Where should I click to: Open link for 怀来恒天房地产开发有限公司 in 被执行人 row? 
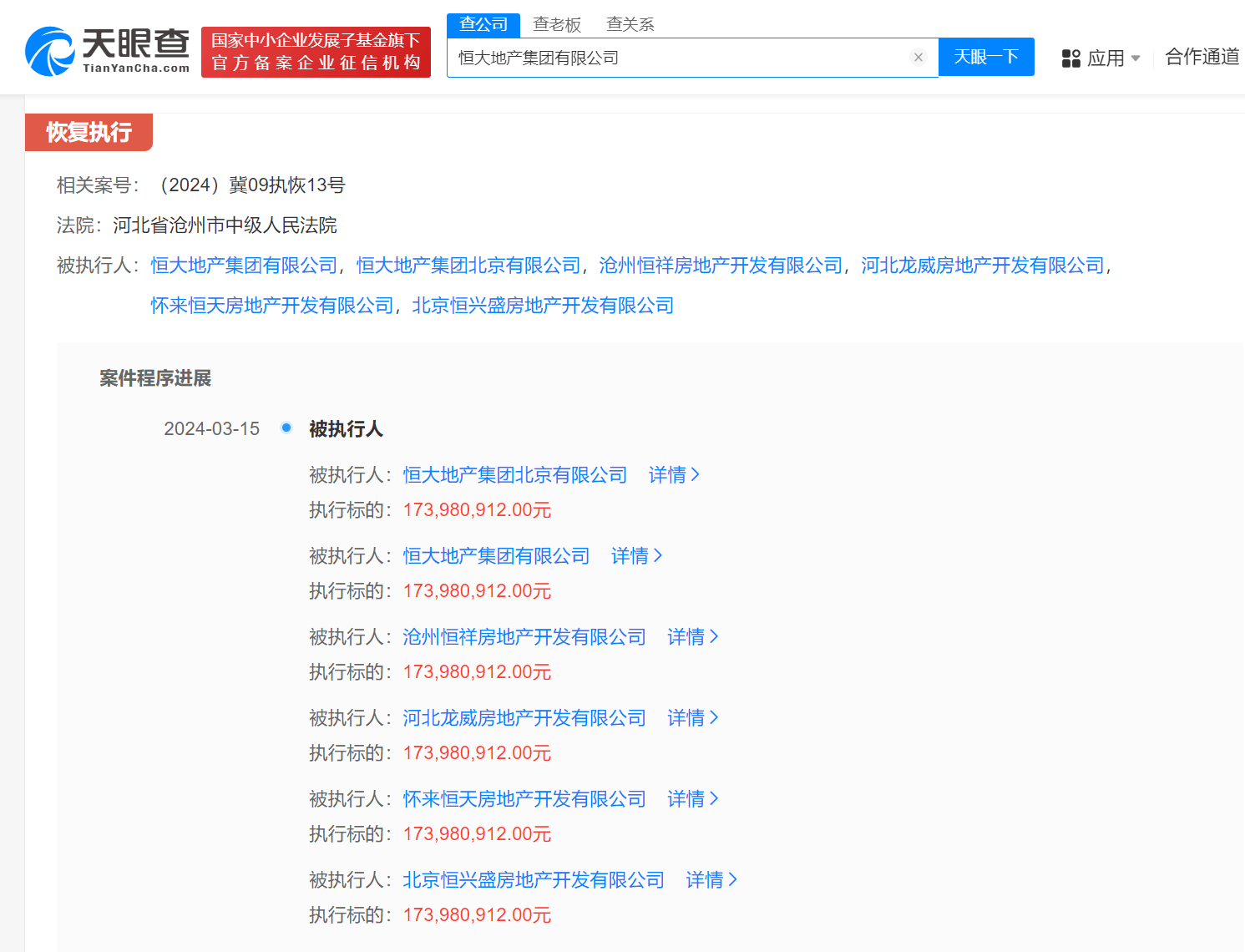pos(271,305)
